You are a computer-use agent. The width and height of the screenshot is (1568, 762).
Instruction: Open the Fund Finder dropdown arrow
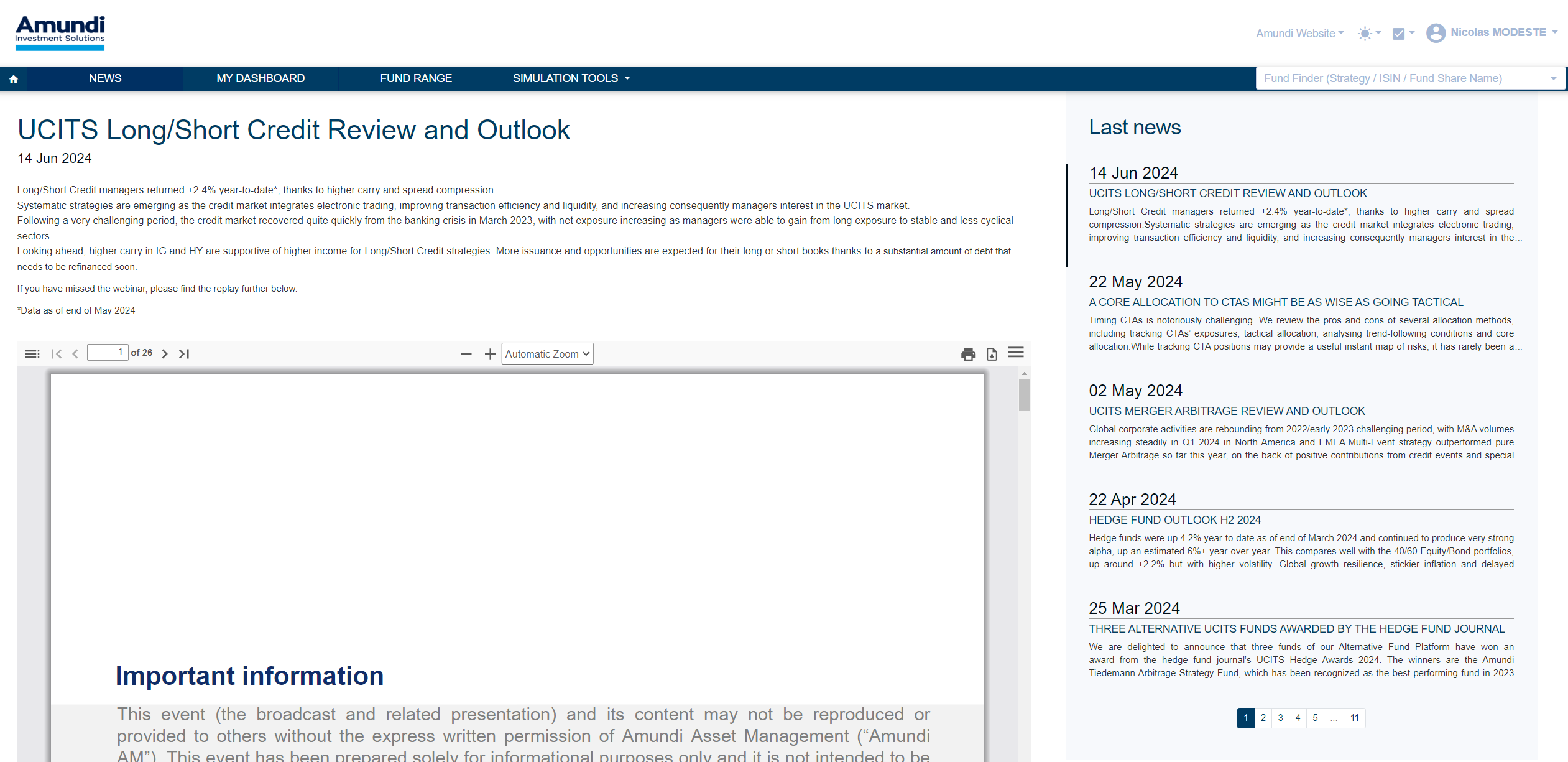click(1553, 78)
